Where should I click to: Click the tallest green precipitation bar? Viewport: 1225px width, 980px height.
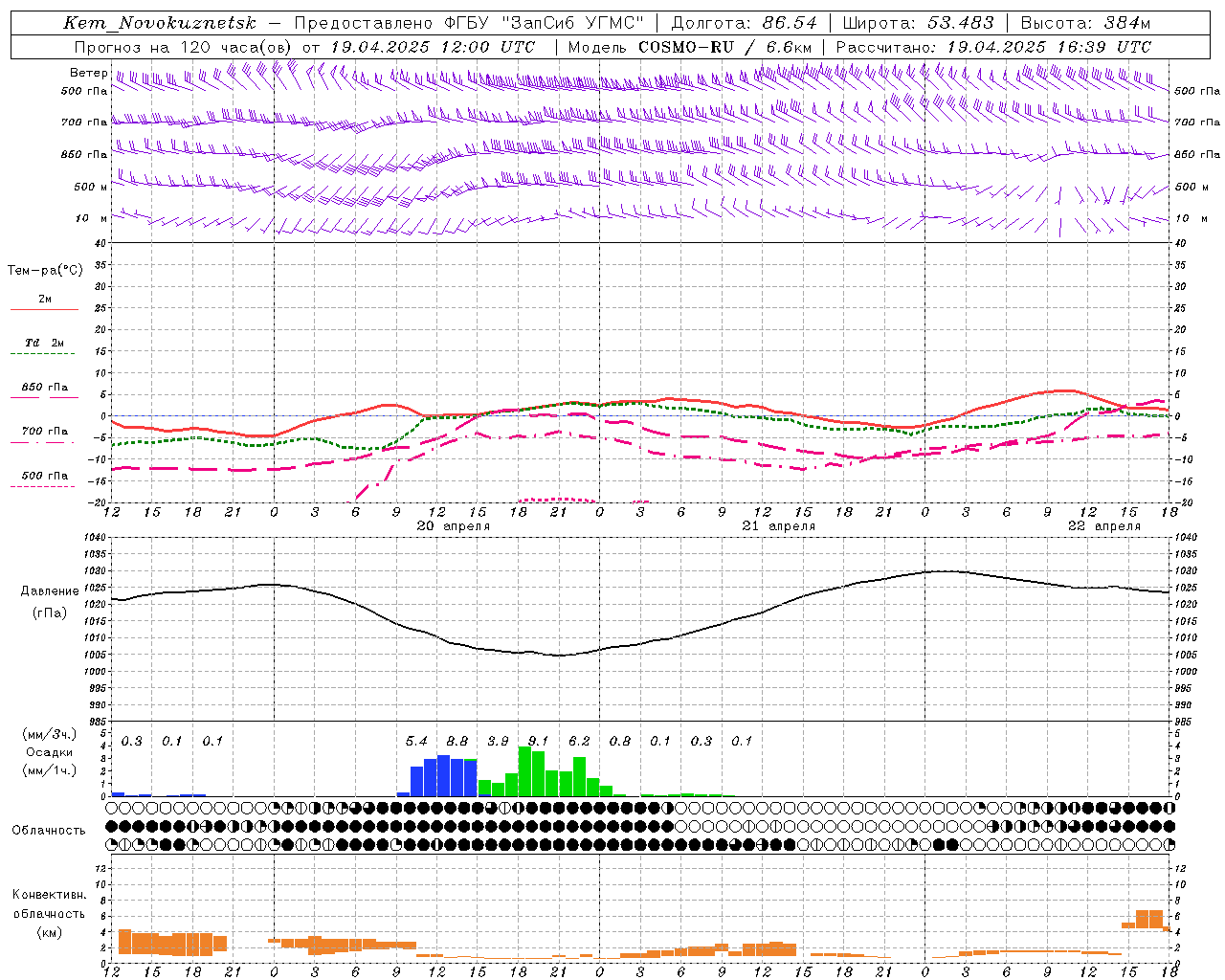[x=524, y=771]
